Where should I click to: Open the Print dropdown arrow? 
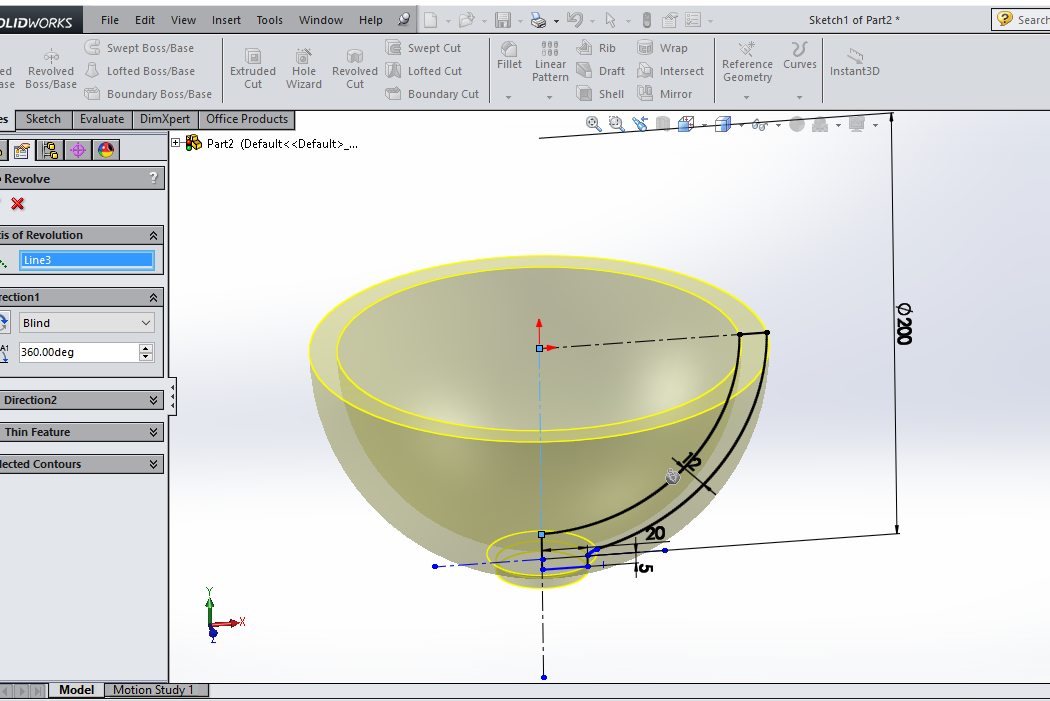556,21
